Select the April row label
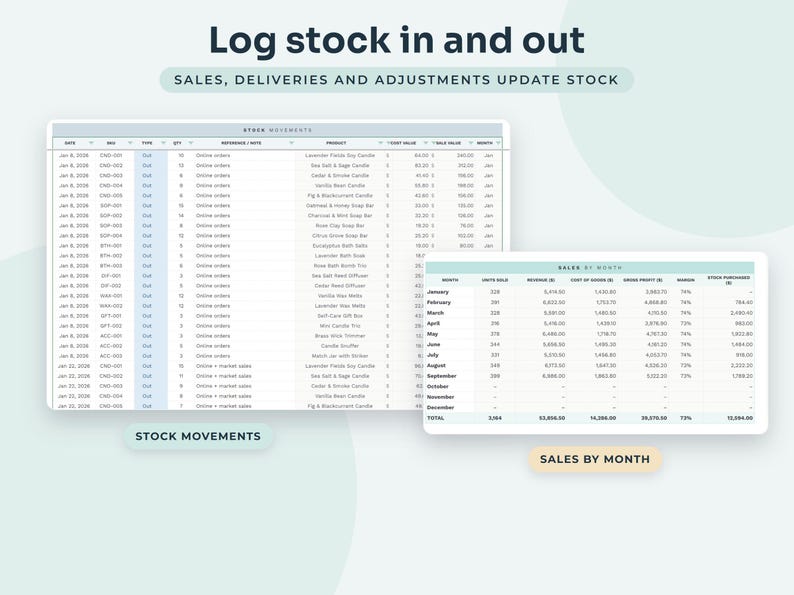The width and height of the screenshot is (794, 595). (433, 324)
